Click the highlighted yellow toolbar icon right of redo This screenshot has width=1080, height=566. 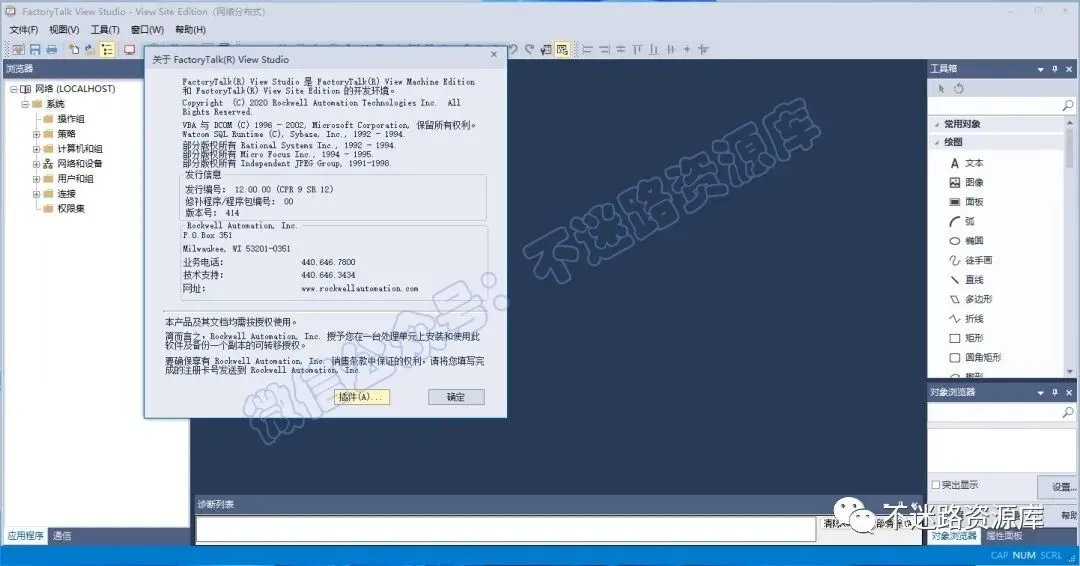[x=562, y=50]
